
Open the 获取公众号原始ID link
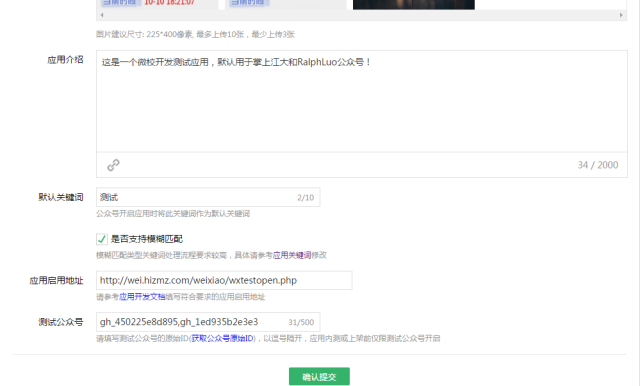(x=222, y=339)
